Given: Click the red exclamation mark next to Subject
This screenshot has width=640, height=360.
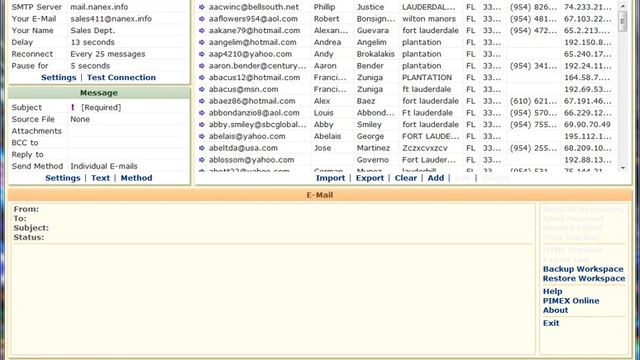Looking at the screenshot, I should tap(73, 107).
